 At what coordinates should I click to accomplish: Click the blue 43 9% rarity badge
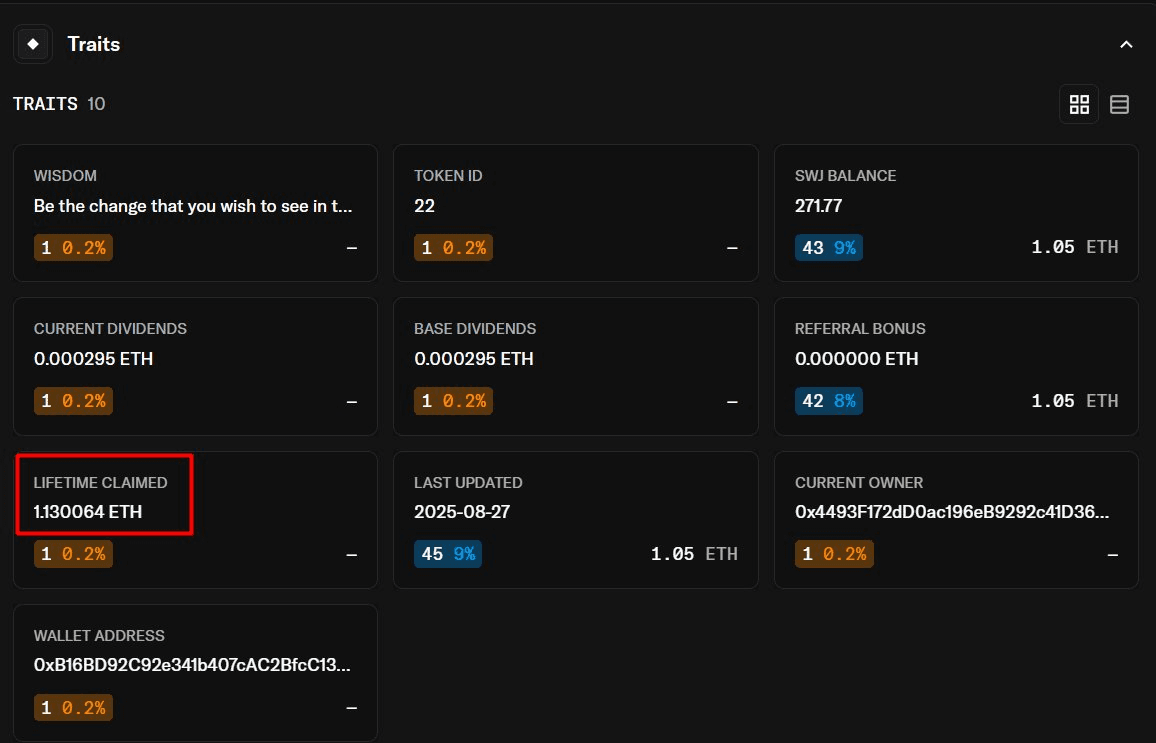pos(829,248)
